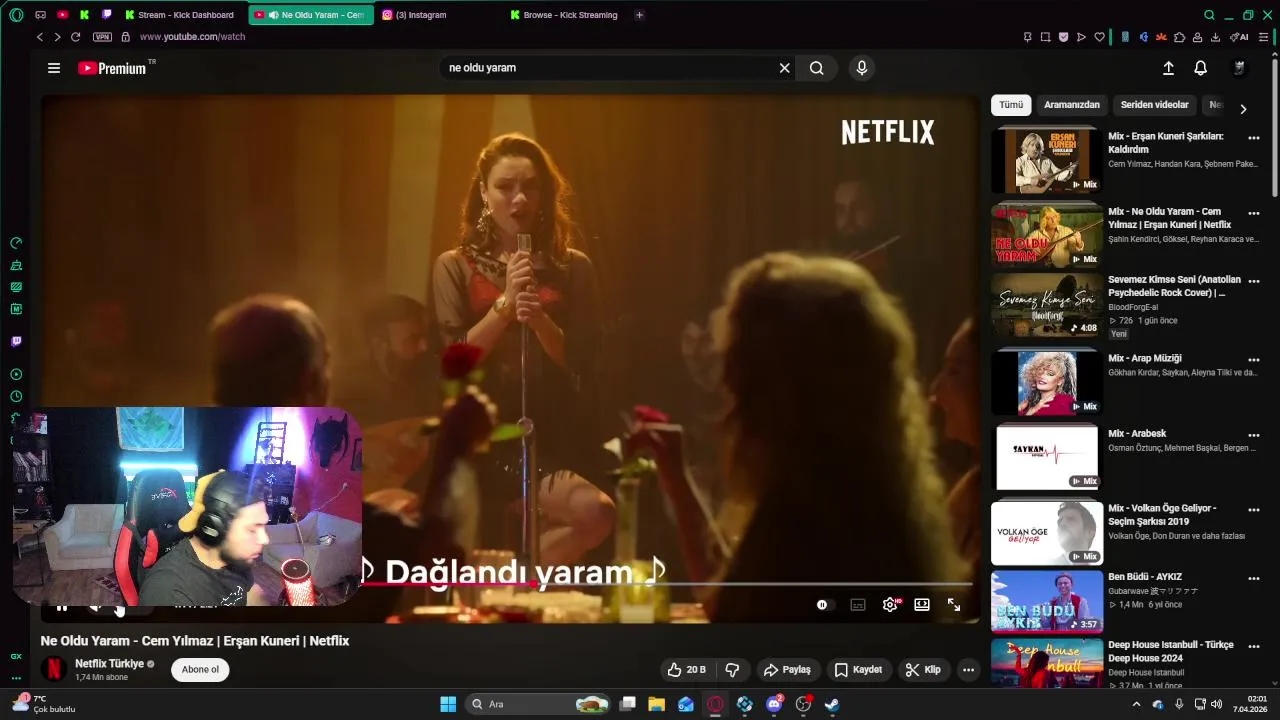Open the account avatar menu

click(x=1239, y=68)
